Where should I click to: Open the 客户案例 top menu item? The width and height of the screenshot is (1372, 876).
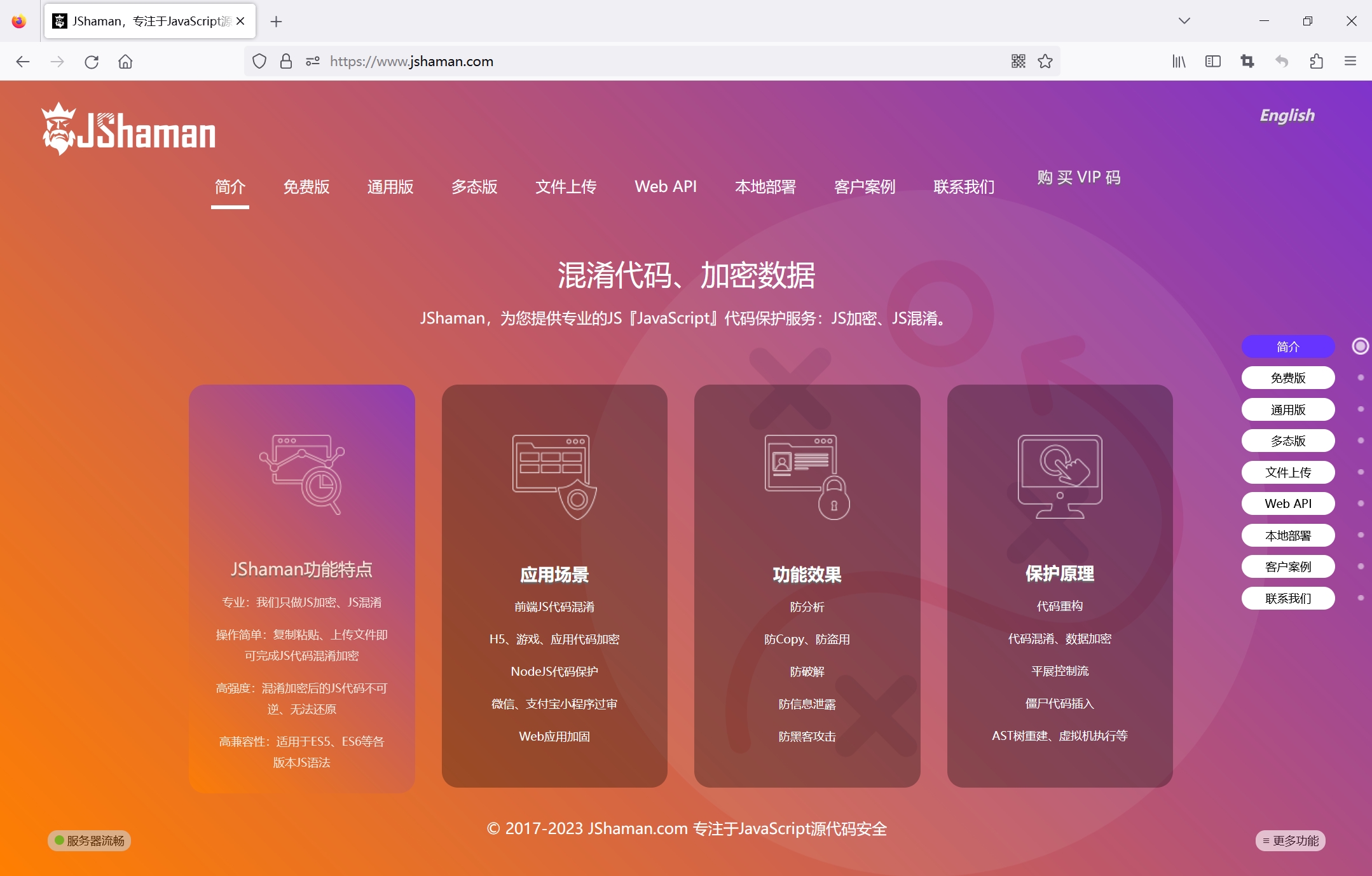[x=865, y=187]
